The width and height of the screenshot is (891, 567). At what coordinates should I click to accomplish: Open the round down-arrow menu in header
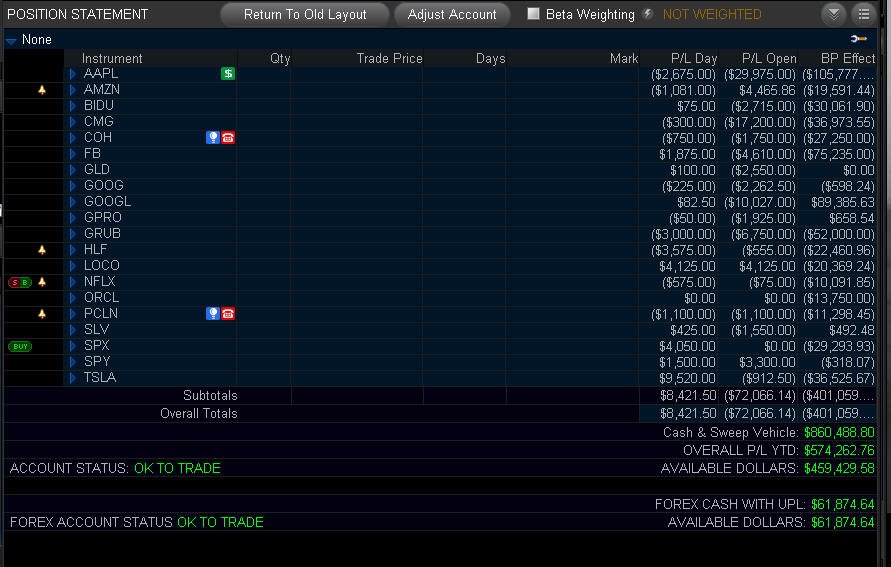click(834, 14)
